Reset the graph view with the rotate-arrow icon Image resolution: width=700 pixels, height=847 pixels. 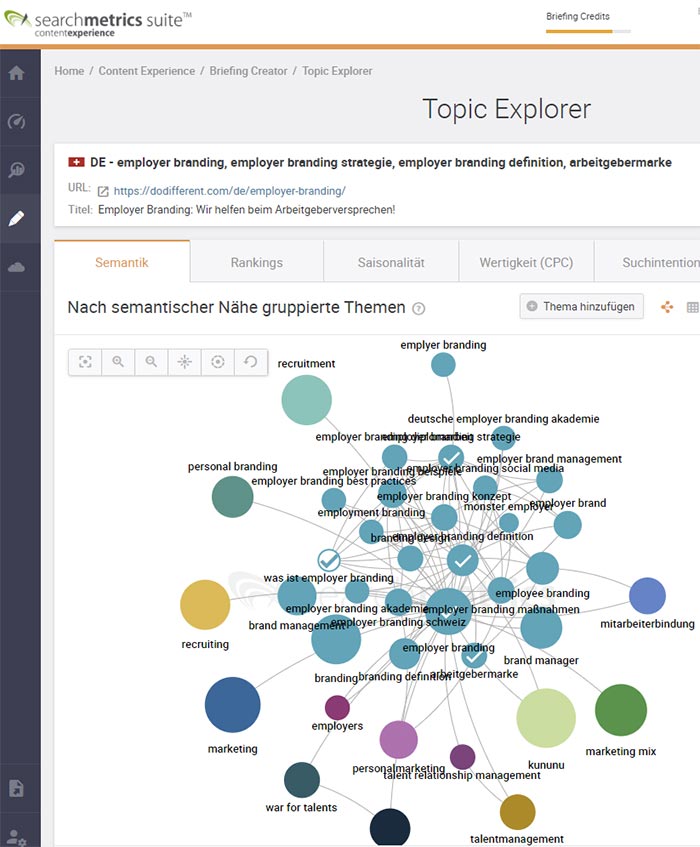251,362
